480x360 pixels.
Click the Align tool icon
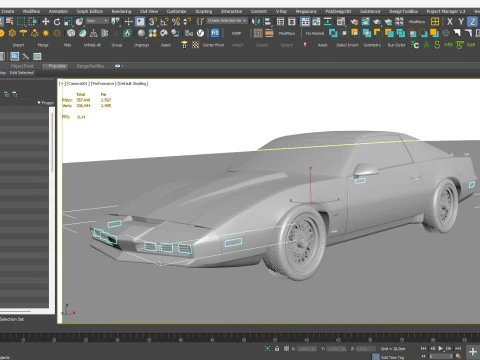pyautogui.click(x=267, y=22)
